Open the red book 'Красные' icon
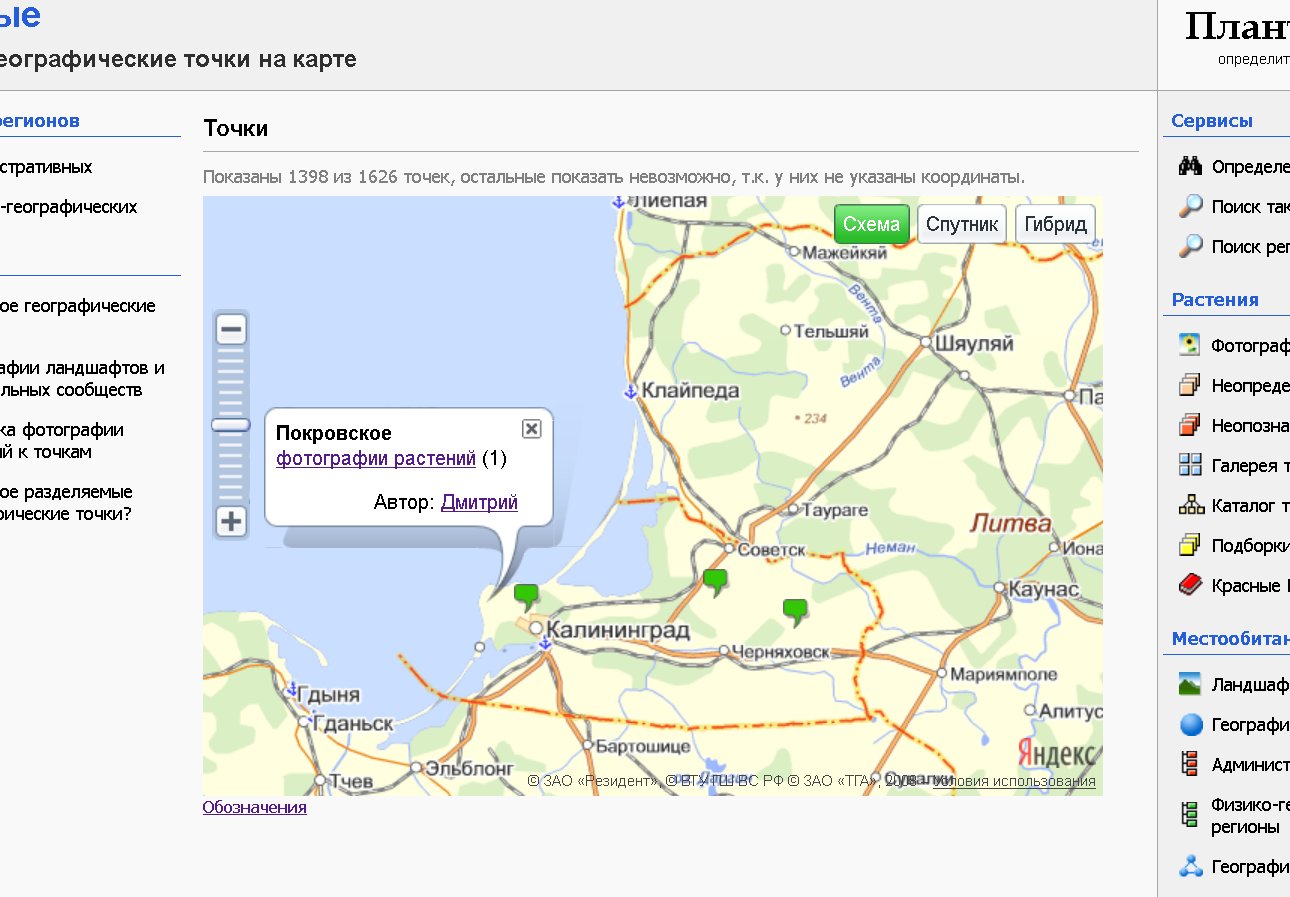Image resolution: width=1290 pixels, height=897 pixels. pos(1190,585)
